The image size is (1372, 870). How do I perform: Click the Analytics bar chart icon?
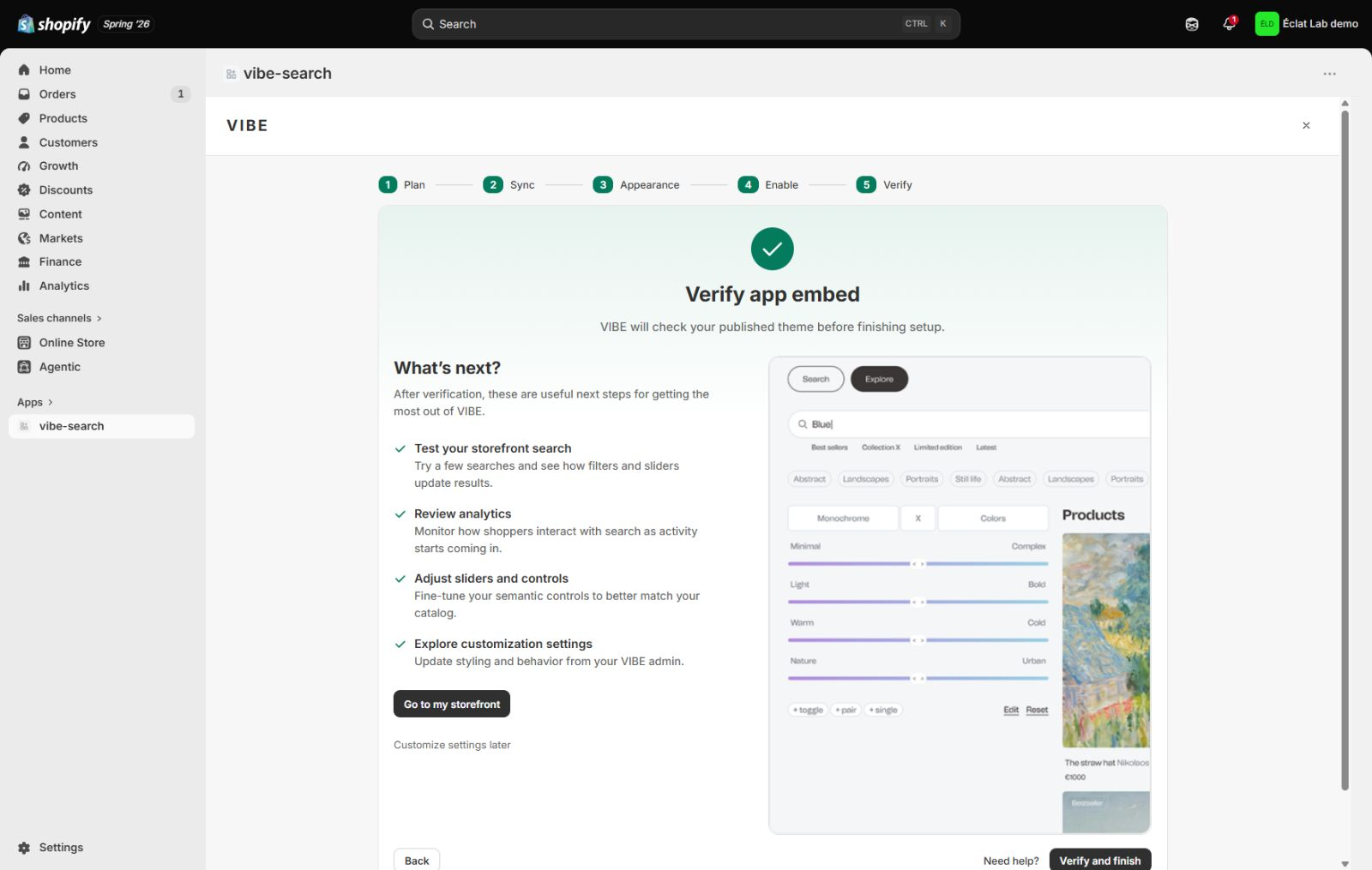24,286
